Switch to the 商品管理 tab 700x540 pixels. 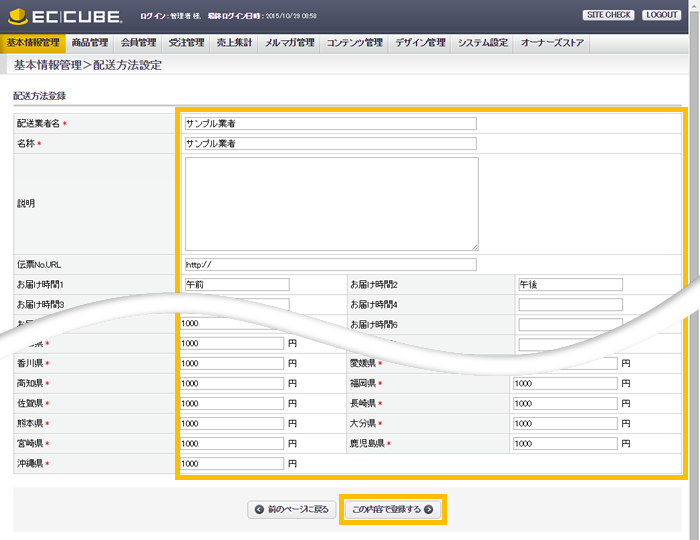[x=90, y=43]
